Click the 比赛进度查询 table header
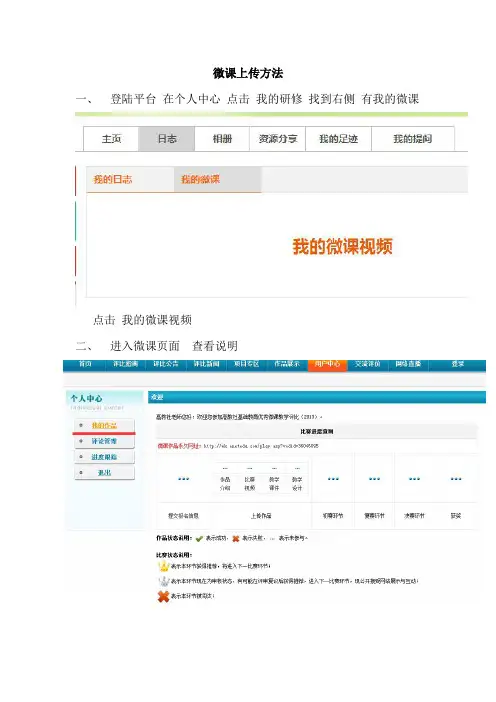The image size is (496, 702). [316, 432]
